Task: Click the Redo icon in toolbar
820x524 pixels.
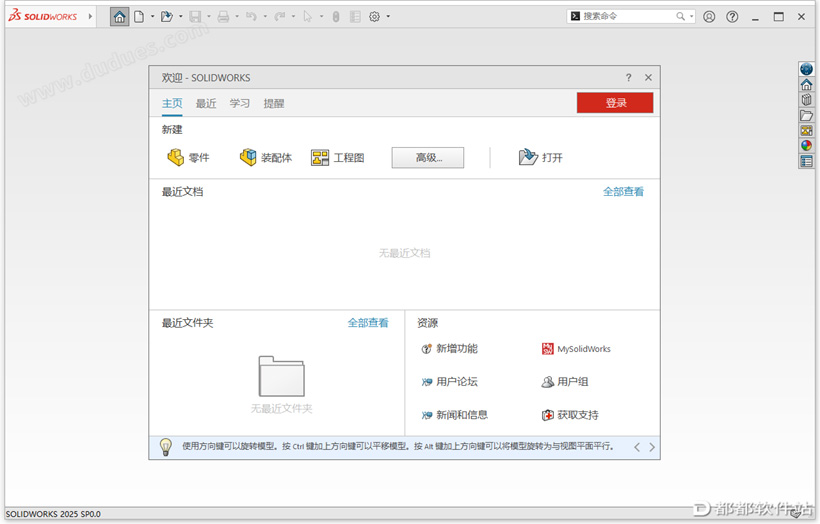Action: click(x=280, y=17)
